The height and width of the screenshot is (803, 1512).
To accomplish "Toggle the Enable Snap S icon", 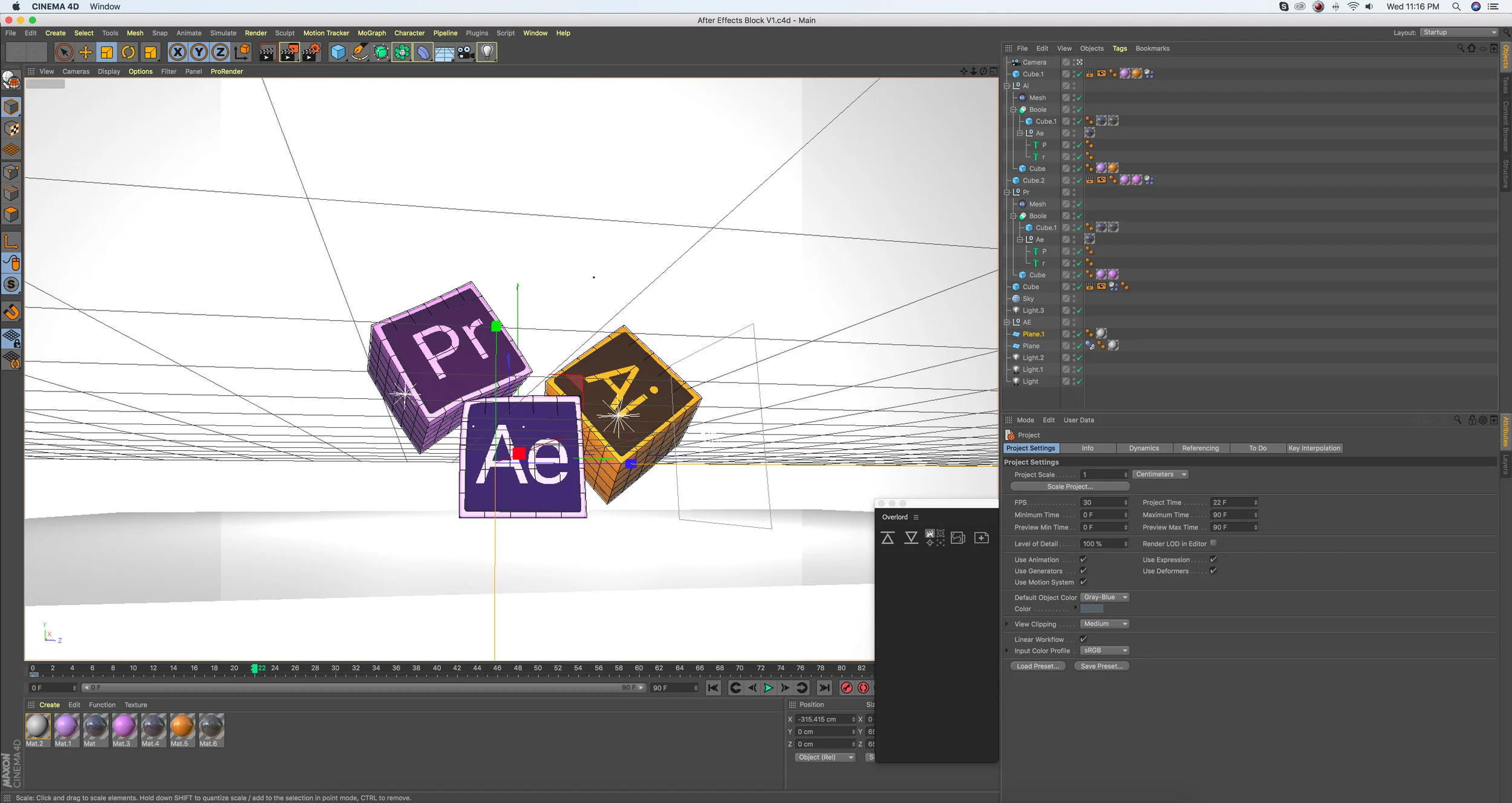I will (x=11, y=284).
